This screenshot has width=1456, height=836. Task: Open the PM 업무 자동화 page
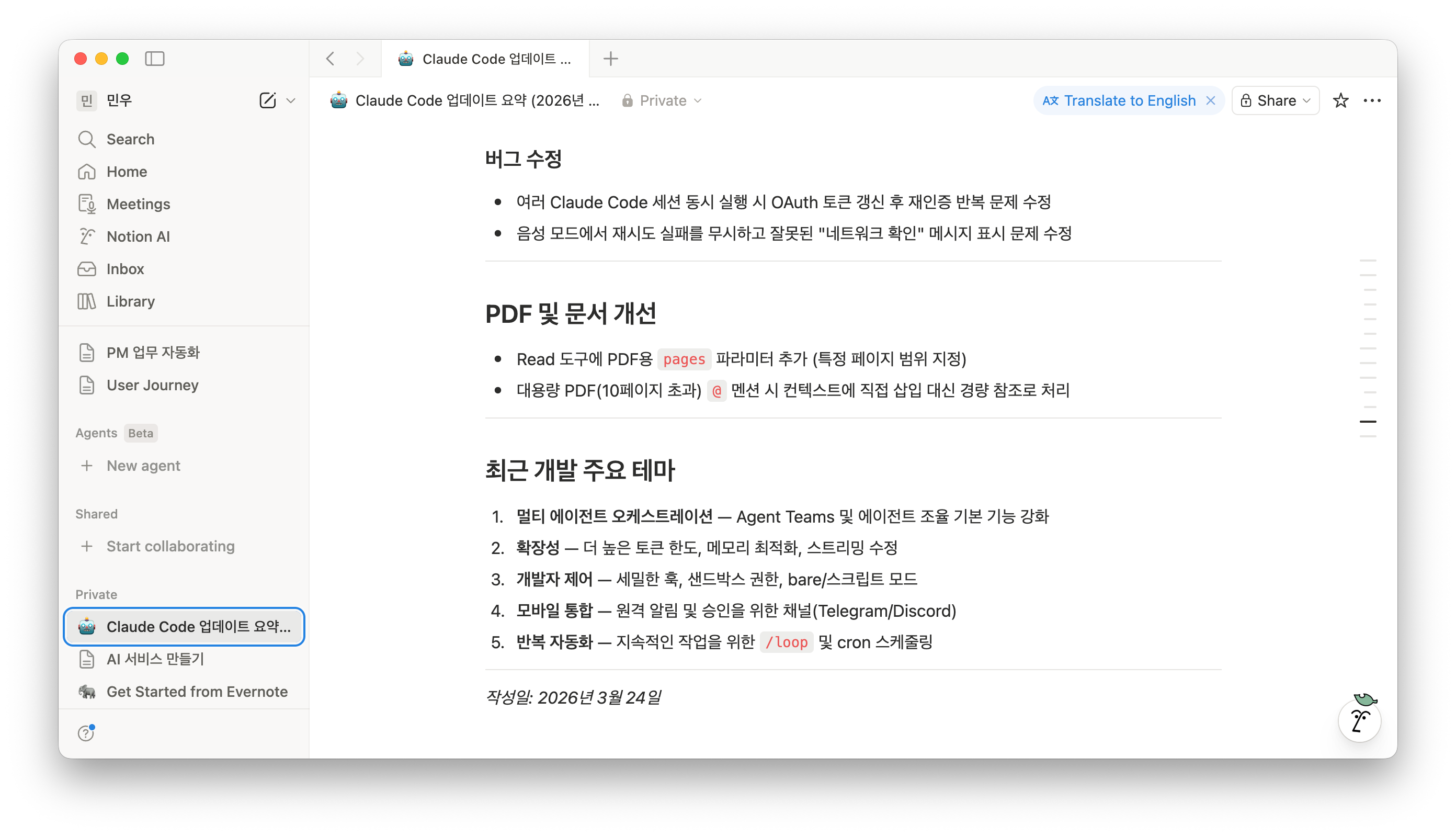184,353
